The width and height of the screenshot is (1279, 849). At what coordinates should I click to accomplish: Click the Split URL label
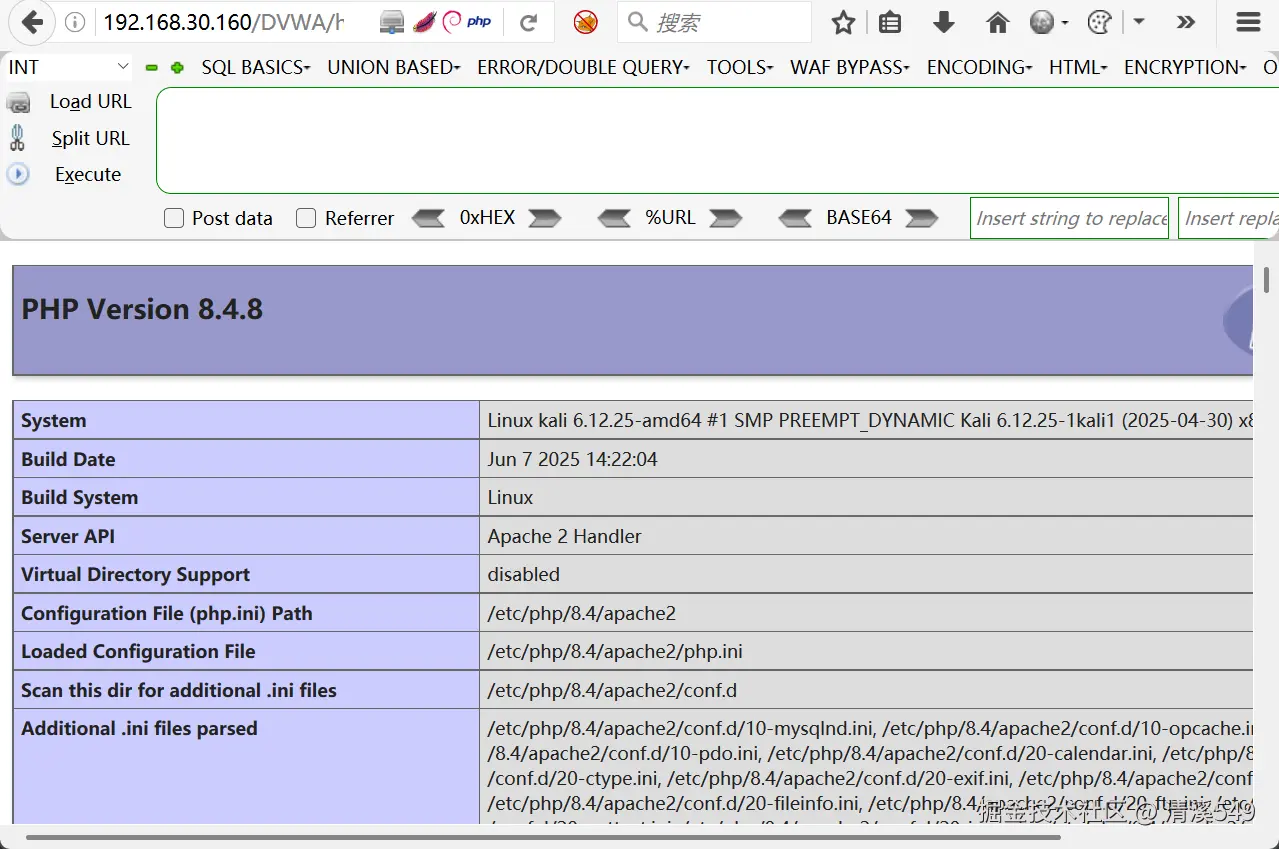pyautogui.click(x=91, y=138)
